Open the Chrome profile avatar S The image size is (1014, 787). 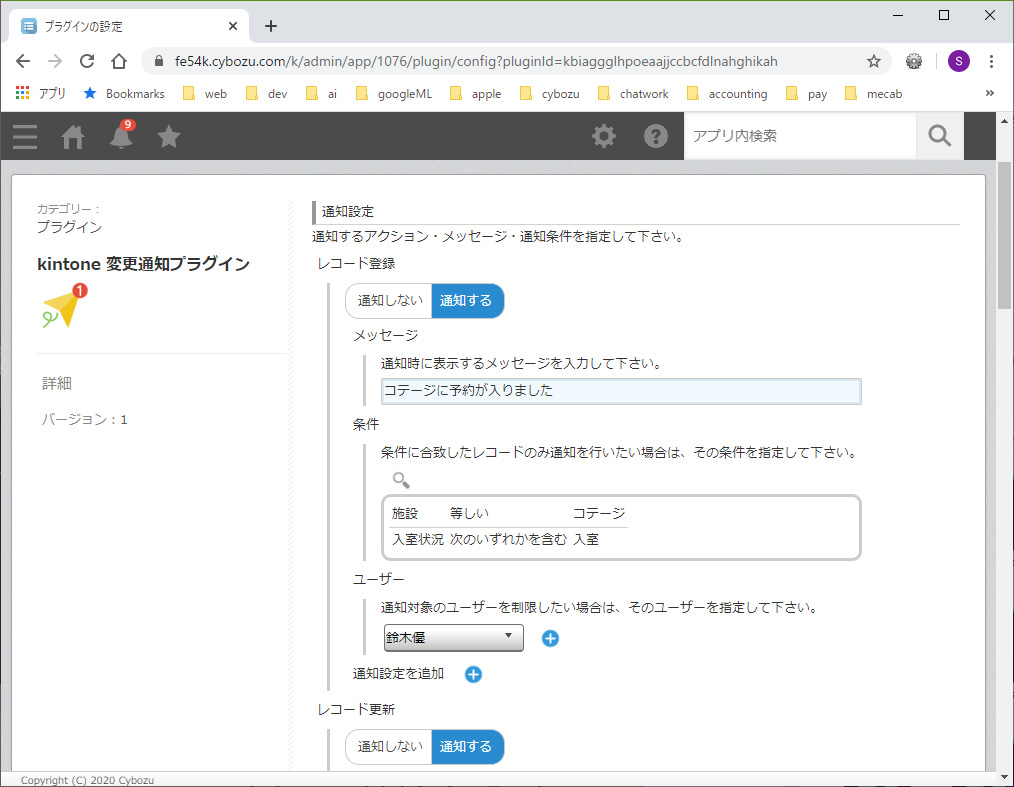958,61
